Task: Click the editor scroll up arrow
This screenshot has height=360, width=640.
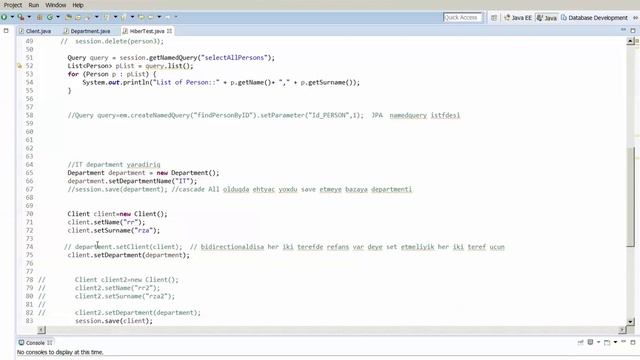Action: 630,41
